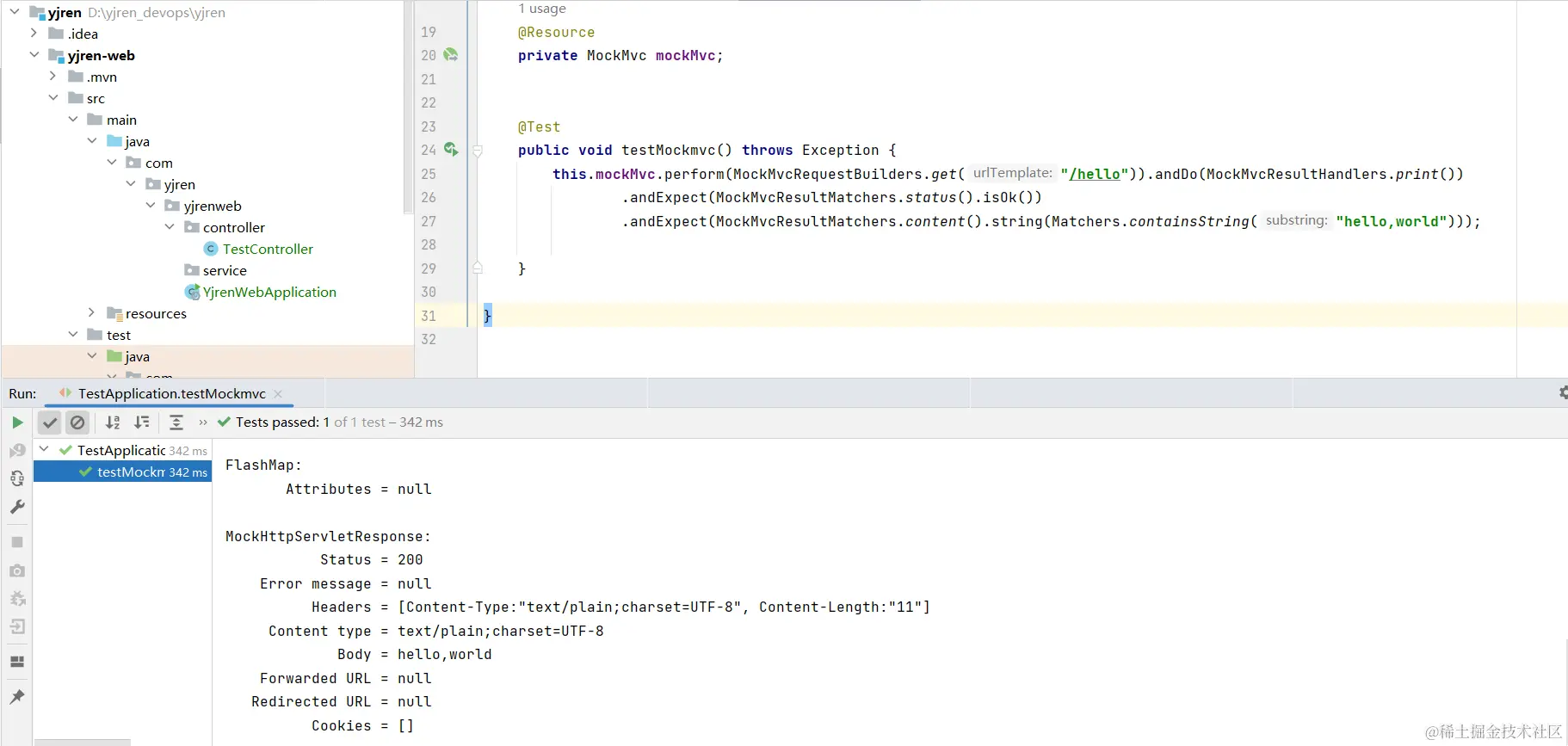Collapse the controller package
1568x746 pixels.
(x=170, y=227)
